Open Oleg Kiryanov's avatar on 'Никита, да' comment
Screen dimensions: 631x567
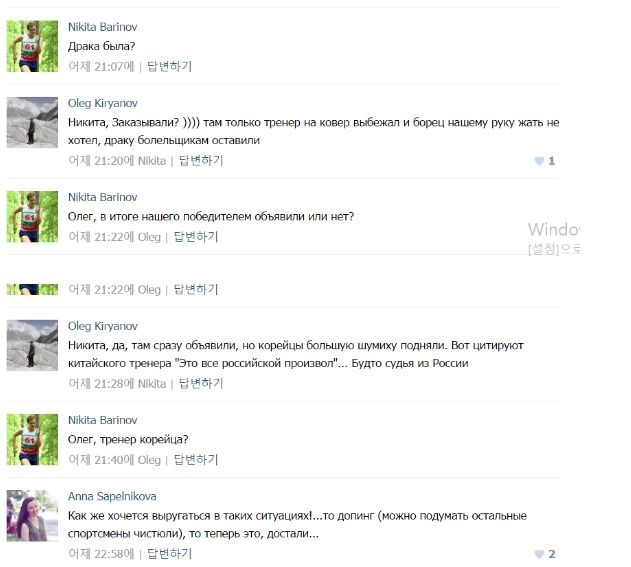tap(32, 345)
